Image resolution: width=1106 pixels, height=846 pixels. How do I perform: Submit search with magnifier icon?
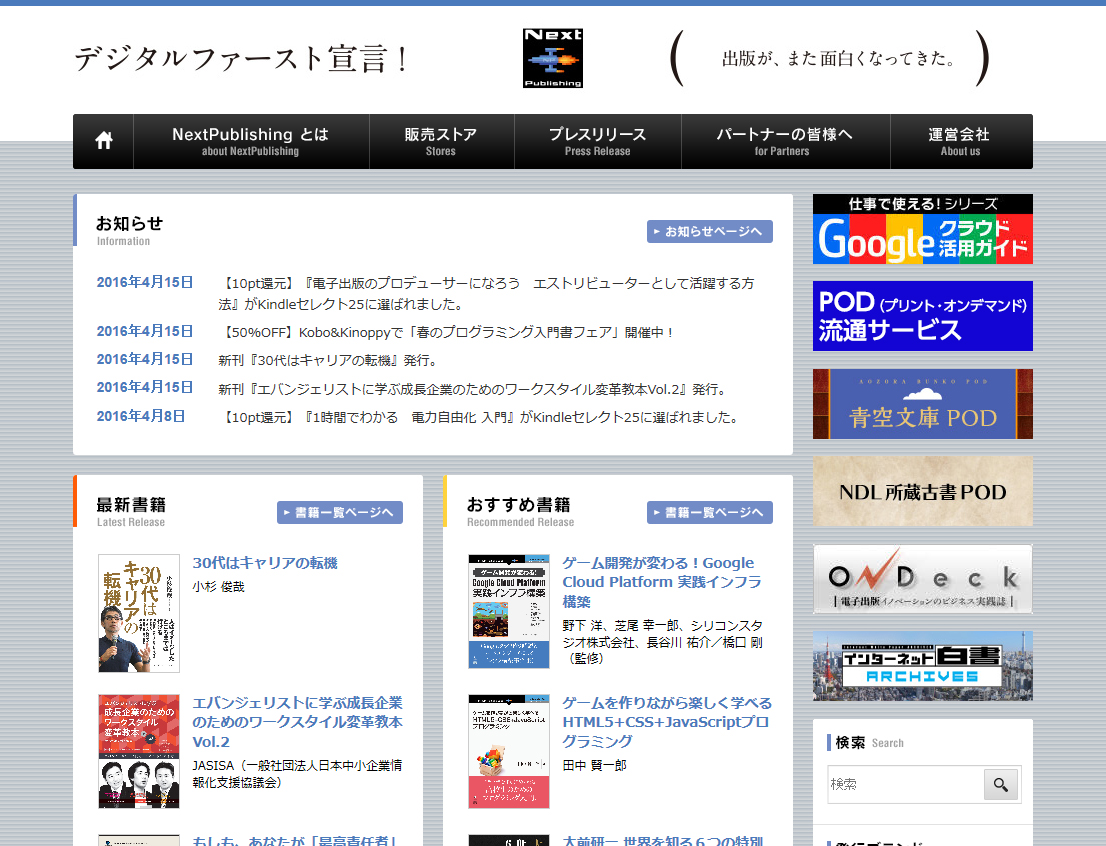point(1001,784)
